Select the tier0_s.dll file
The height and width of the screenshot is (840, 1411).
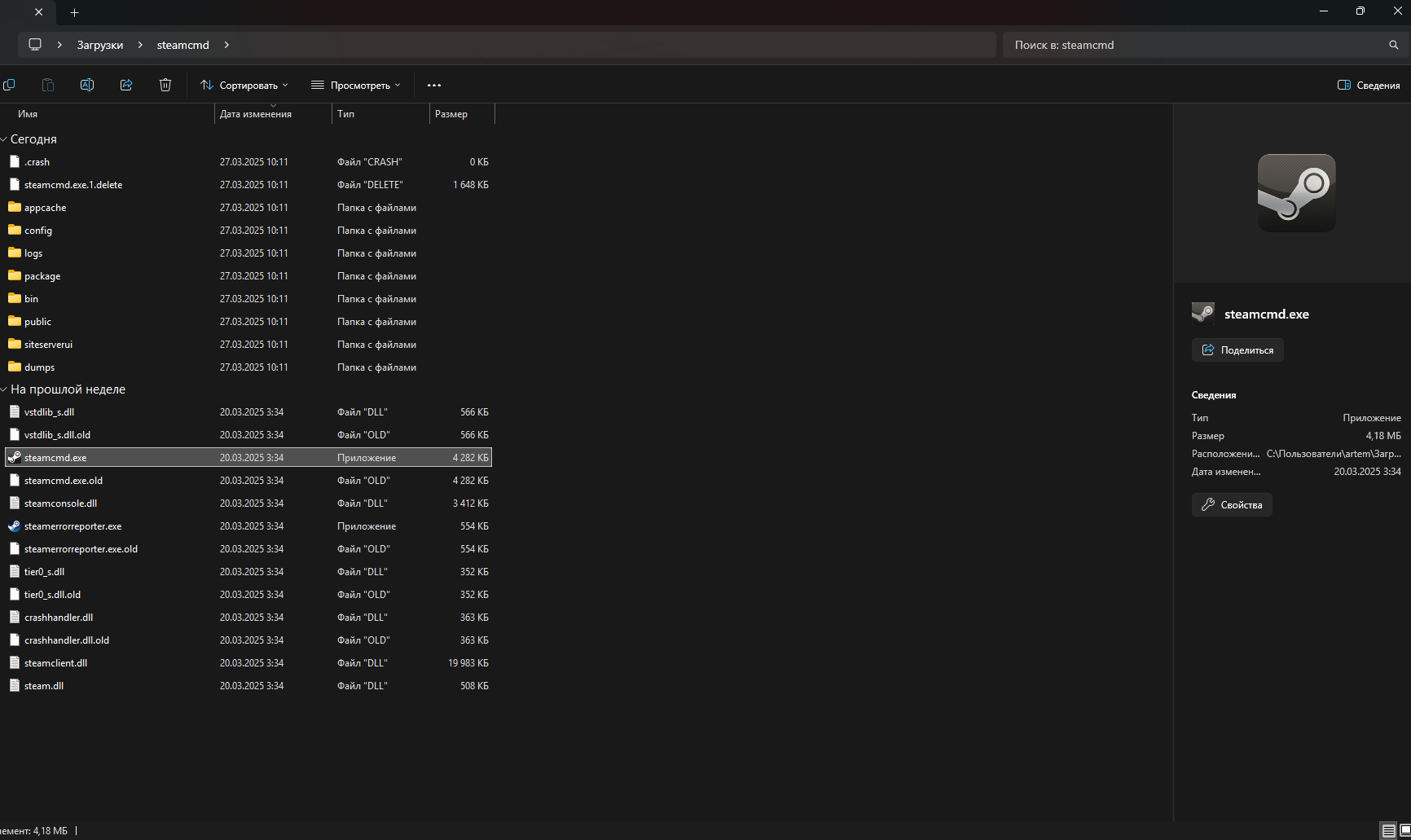pos(248,571)
